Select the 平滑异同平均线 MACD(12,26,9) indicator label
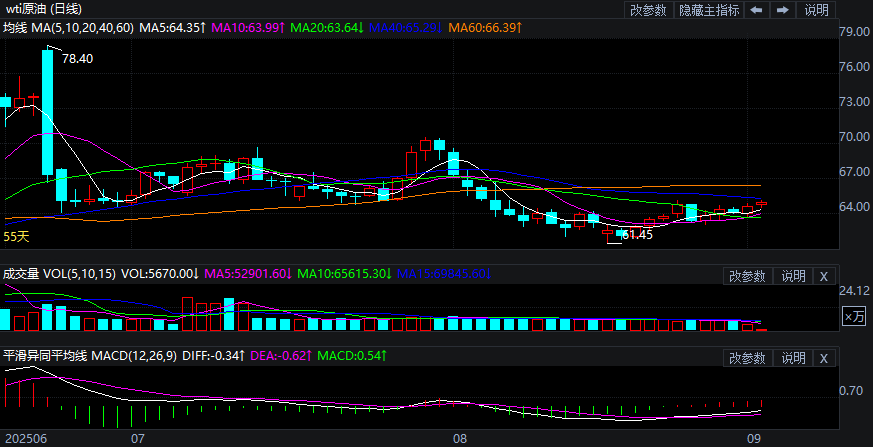This screenshot has height=447, width=873. coord(90,355)
